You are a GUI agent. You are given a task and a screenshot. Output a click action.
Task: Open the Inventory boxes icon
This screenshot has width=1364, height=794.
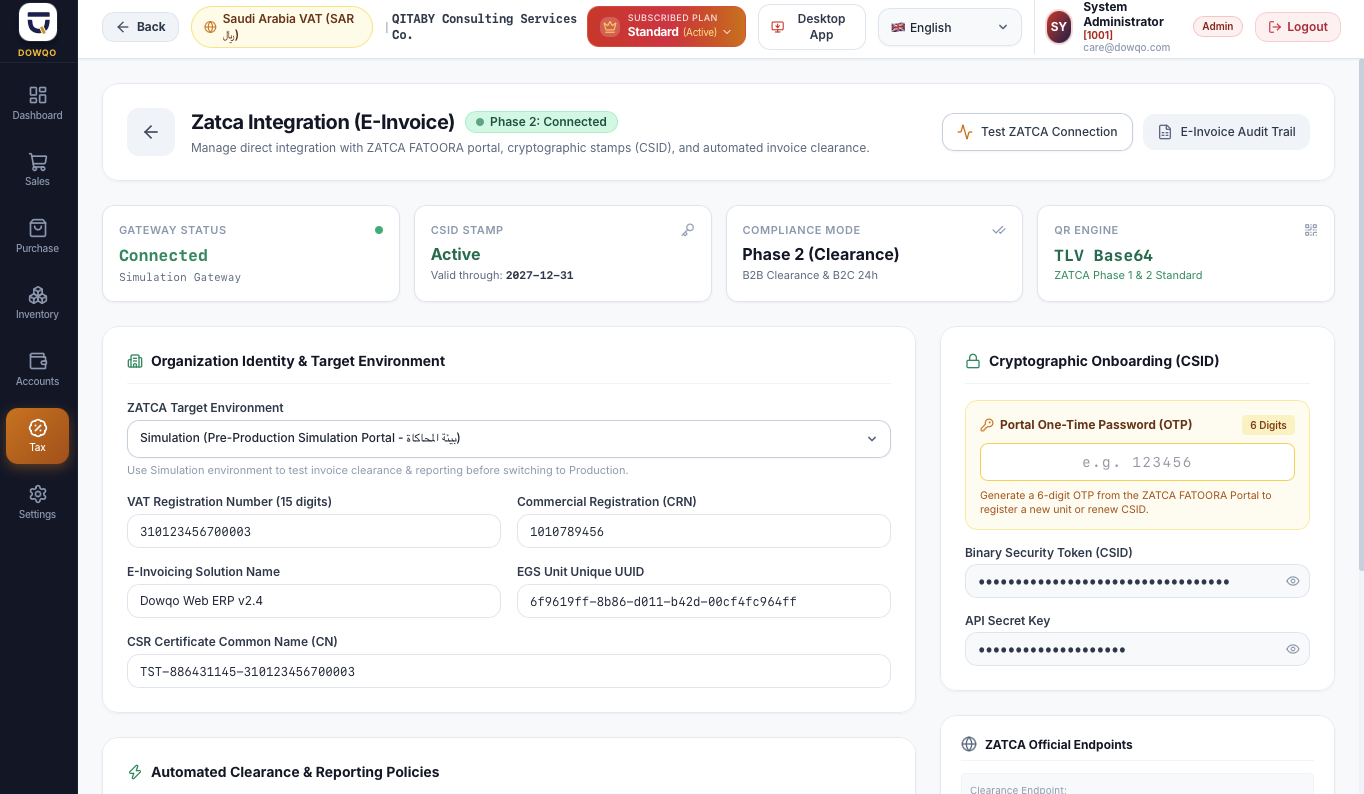click(x=38, y=295)
